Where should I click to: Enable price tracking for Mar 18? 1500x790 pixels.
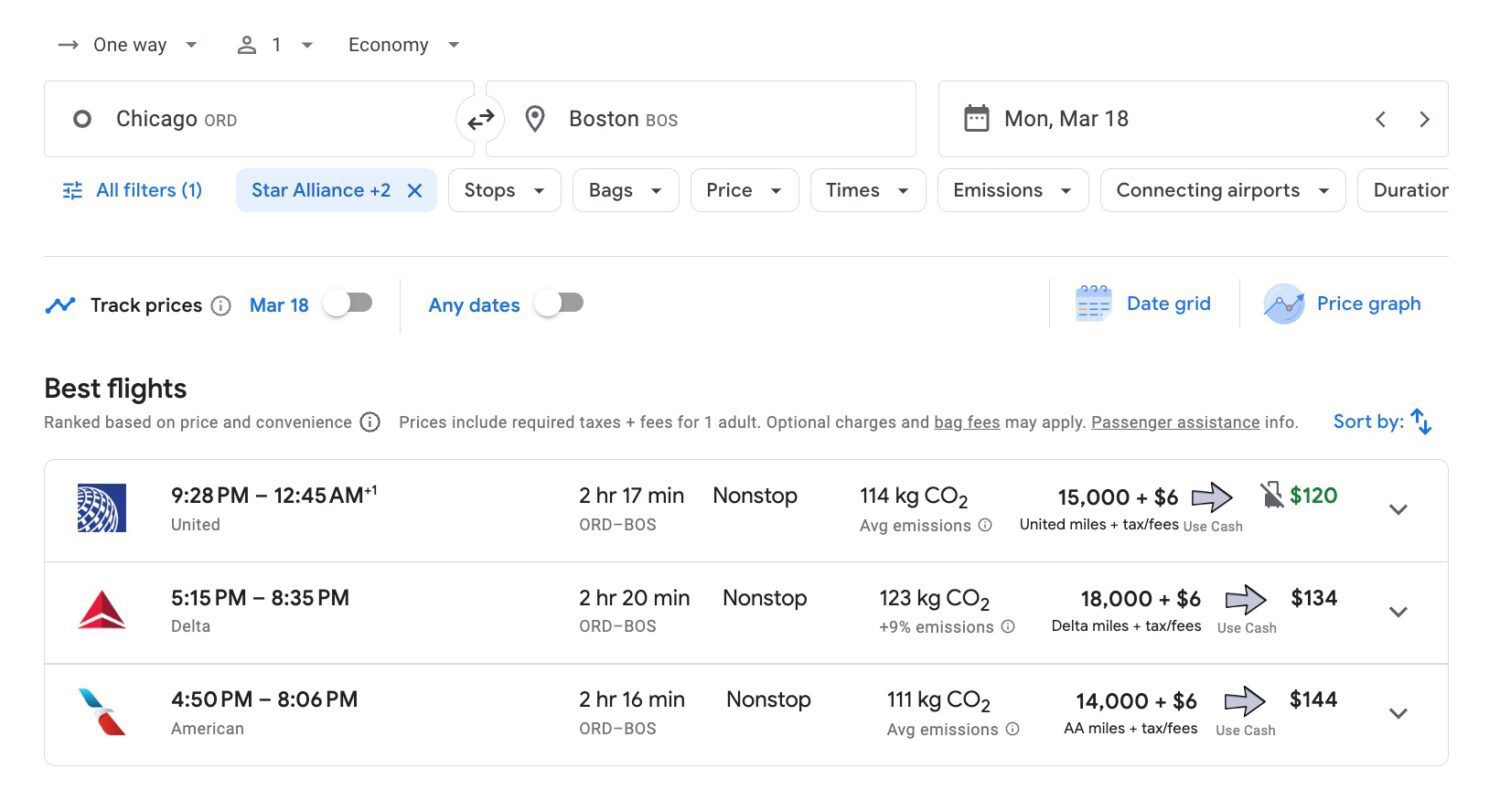(x=348, y=303)
